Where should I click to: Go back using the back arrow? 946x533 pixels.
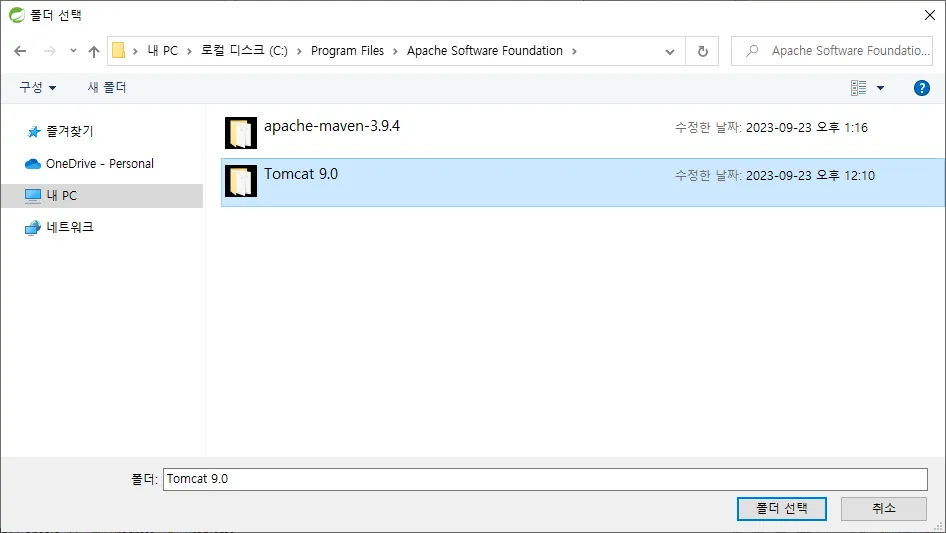20,51
